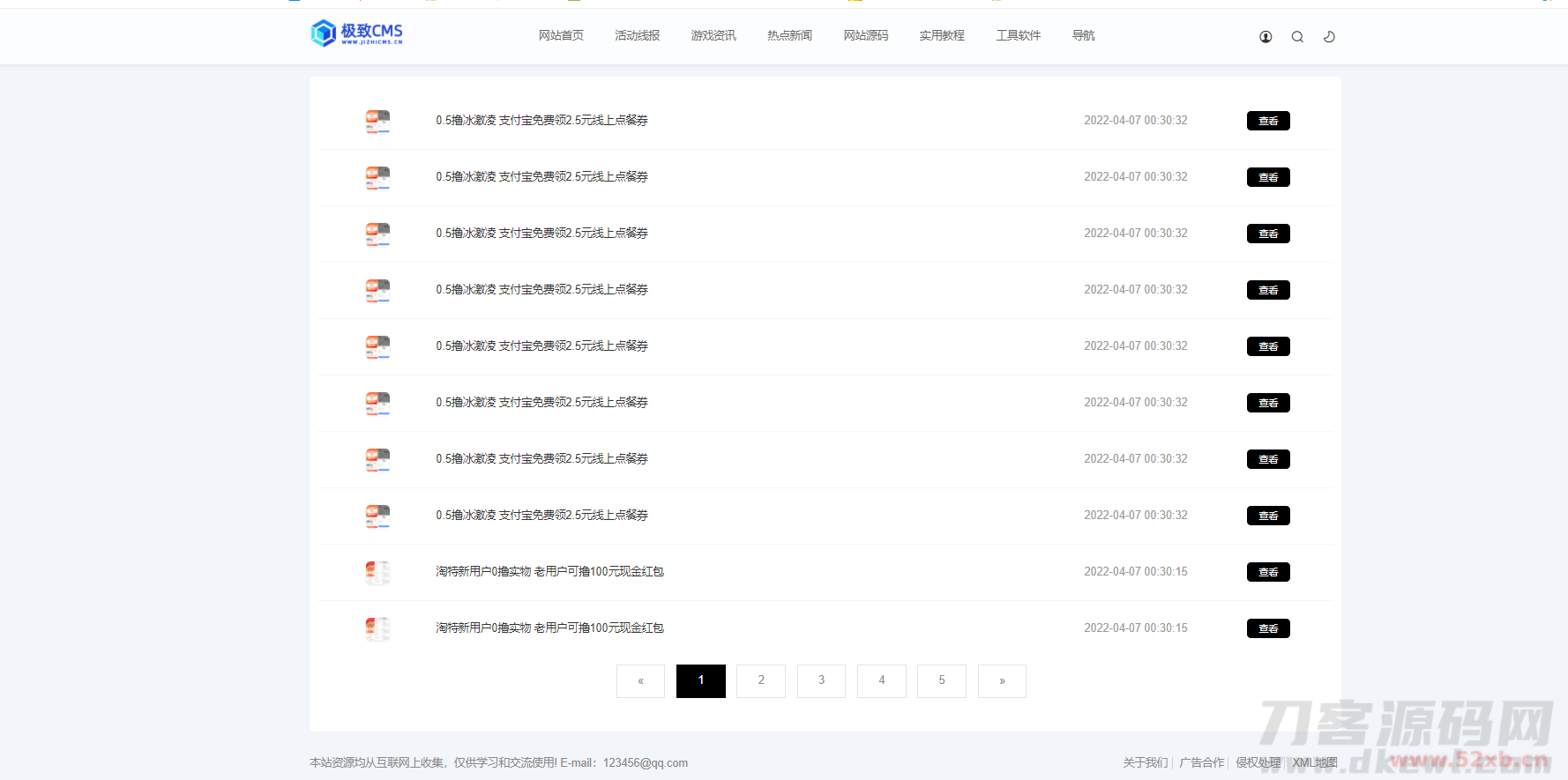
Task: Click 查看 button on the last row
Action: coord(1268,628)
